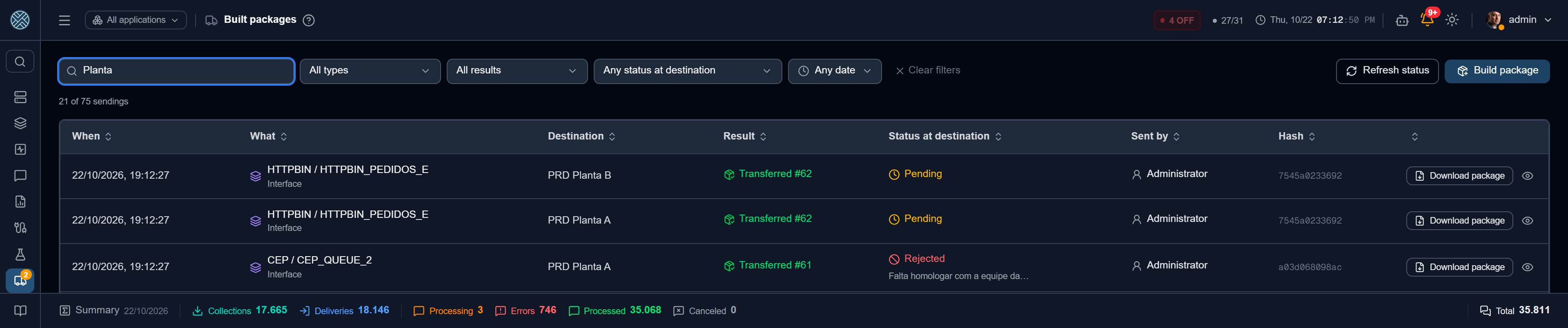This screenshot has height=328, width=1568.
Task: Open the report file sidebar icon
Action: (20, 202)
